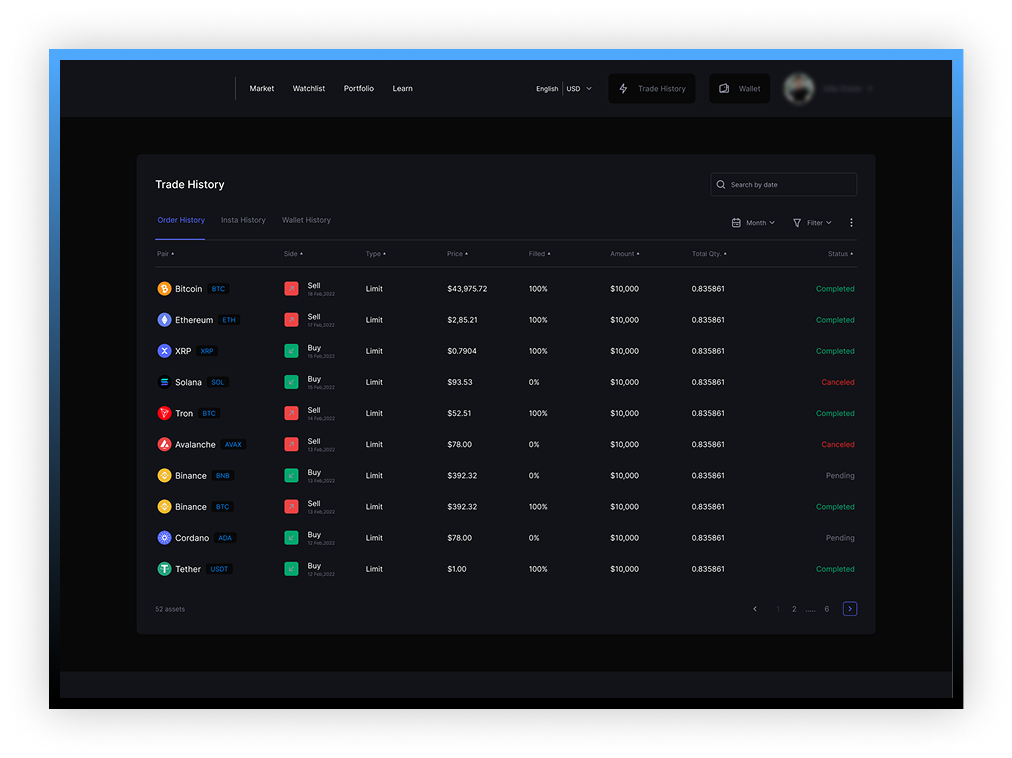Switch to the Insta History tab
1012x758 pixels.
(x=243, y=220)
